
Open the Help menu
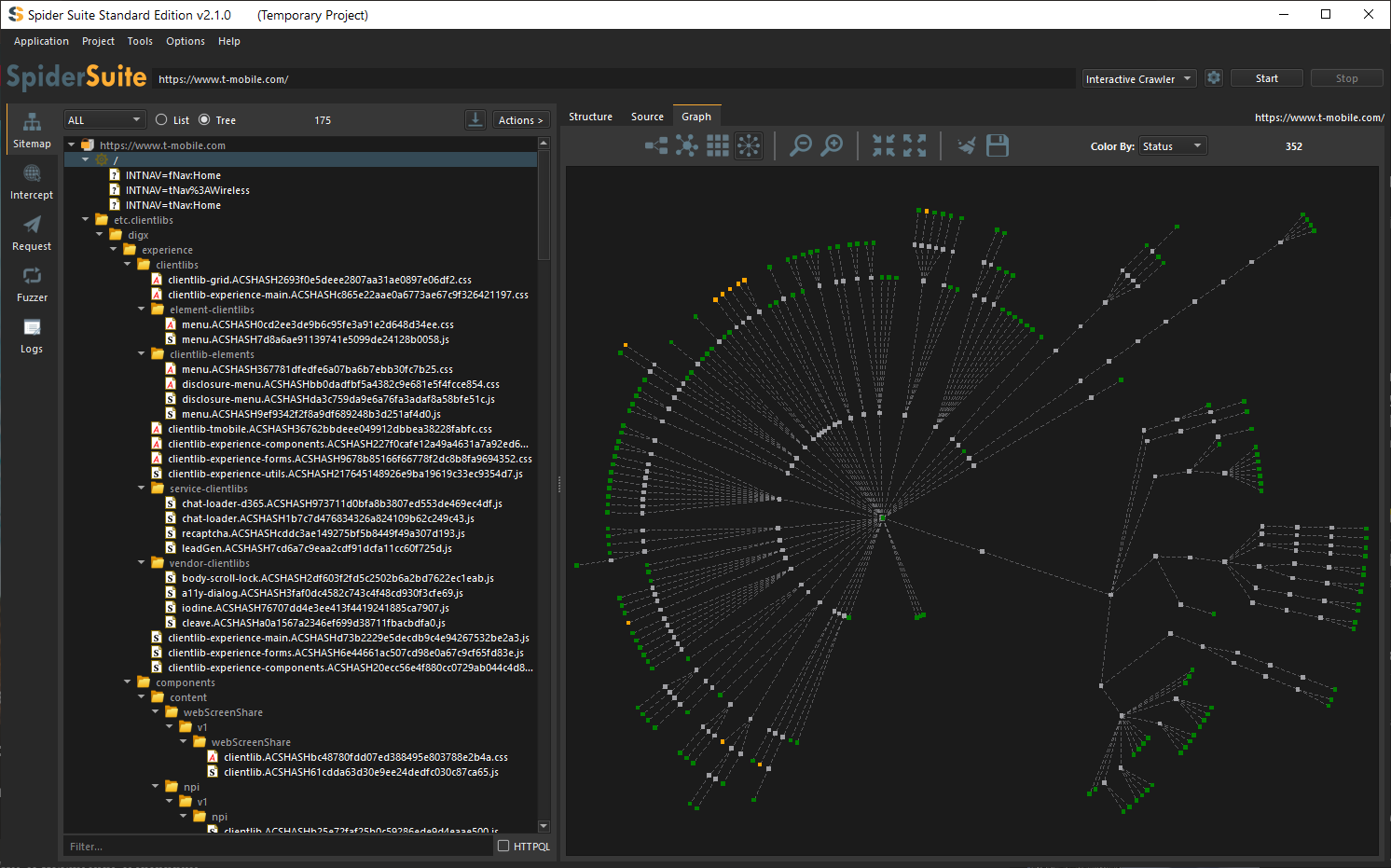229,41
